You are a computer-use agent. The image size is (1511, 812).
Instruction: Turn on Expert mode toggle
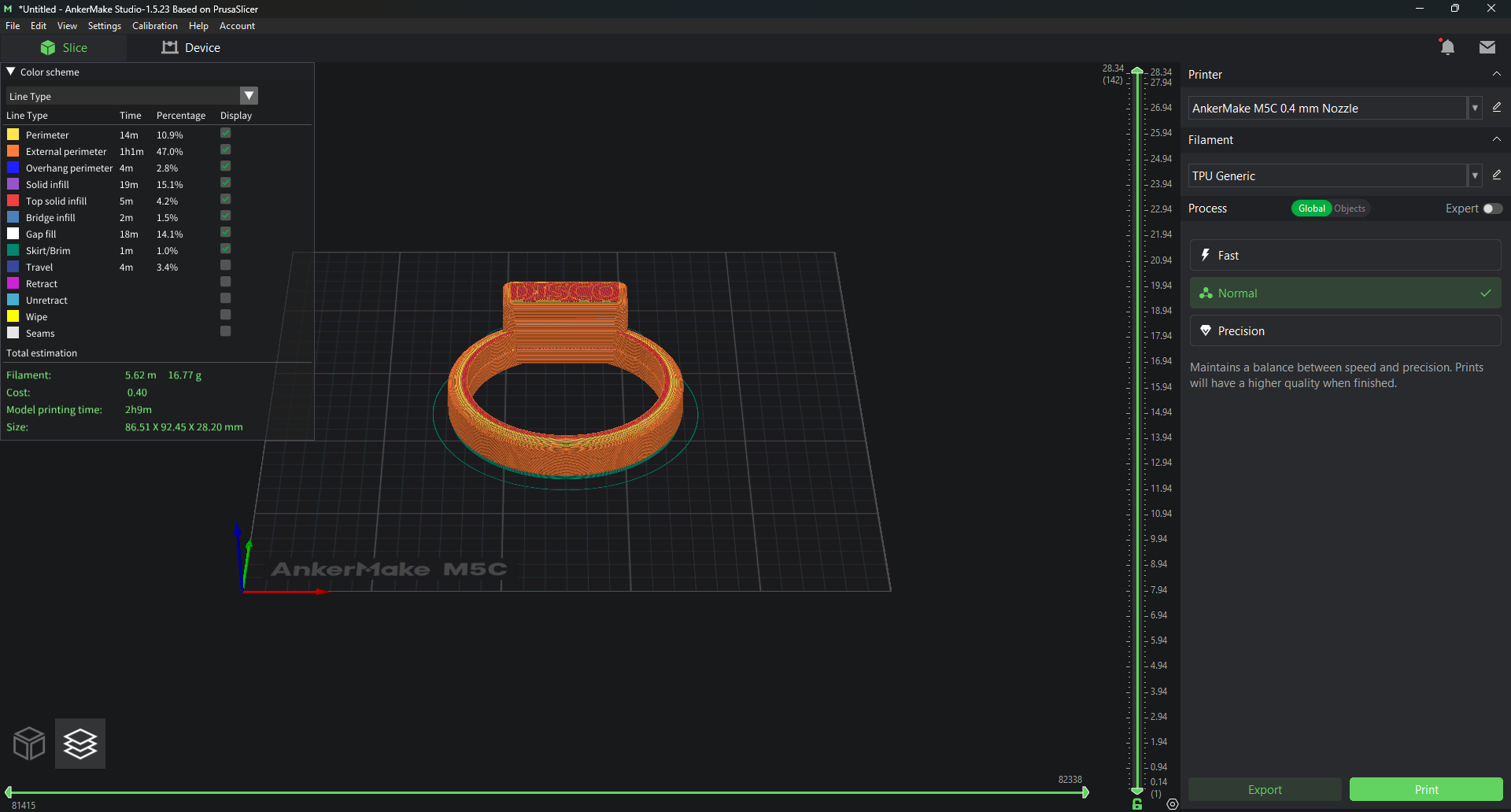point(1493,209)
